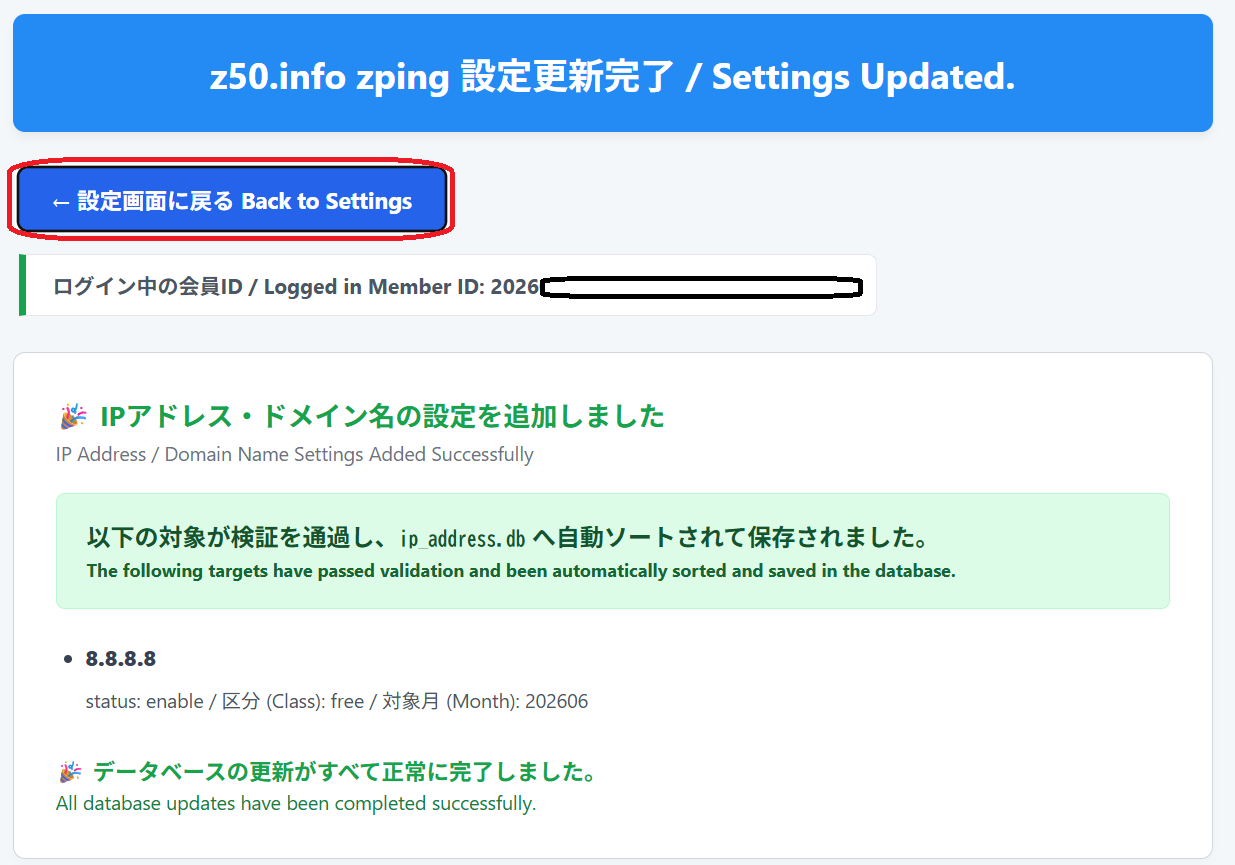The width and height of the screenshot is (1235, 865).
Task: Click the ip_address.db text in green notice
Action: coord(463,539)
